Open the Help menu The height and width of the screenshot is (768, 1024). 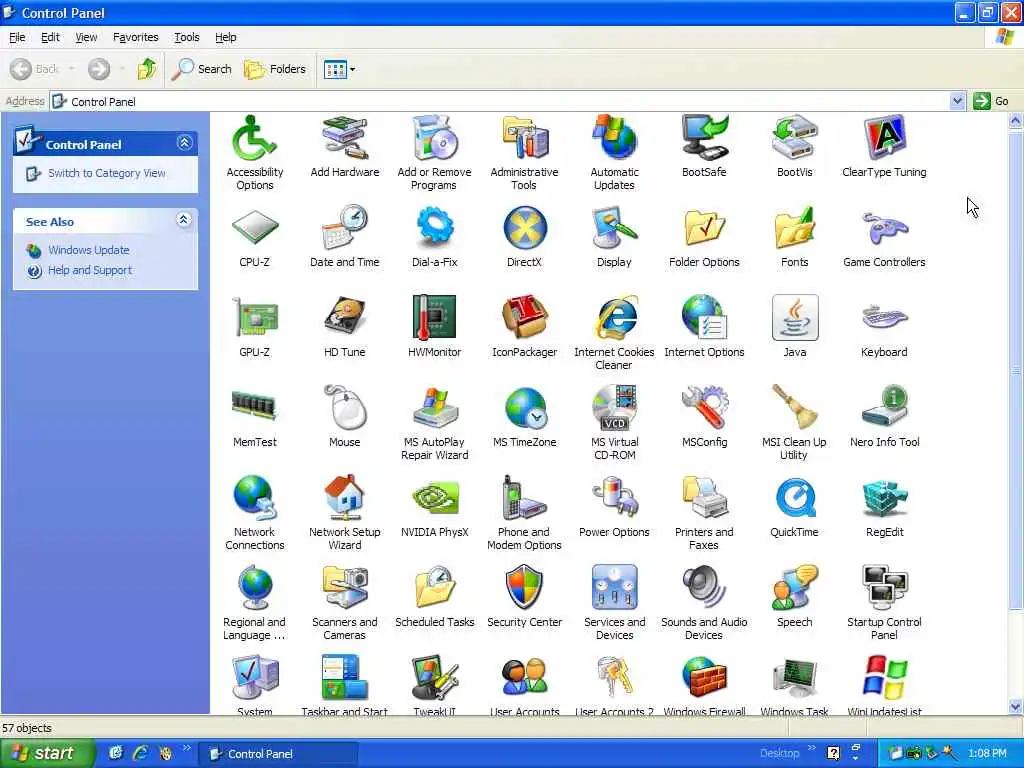pos(226,37)
